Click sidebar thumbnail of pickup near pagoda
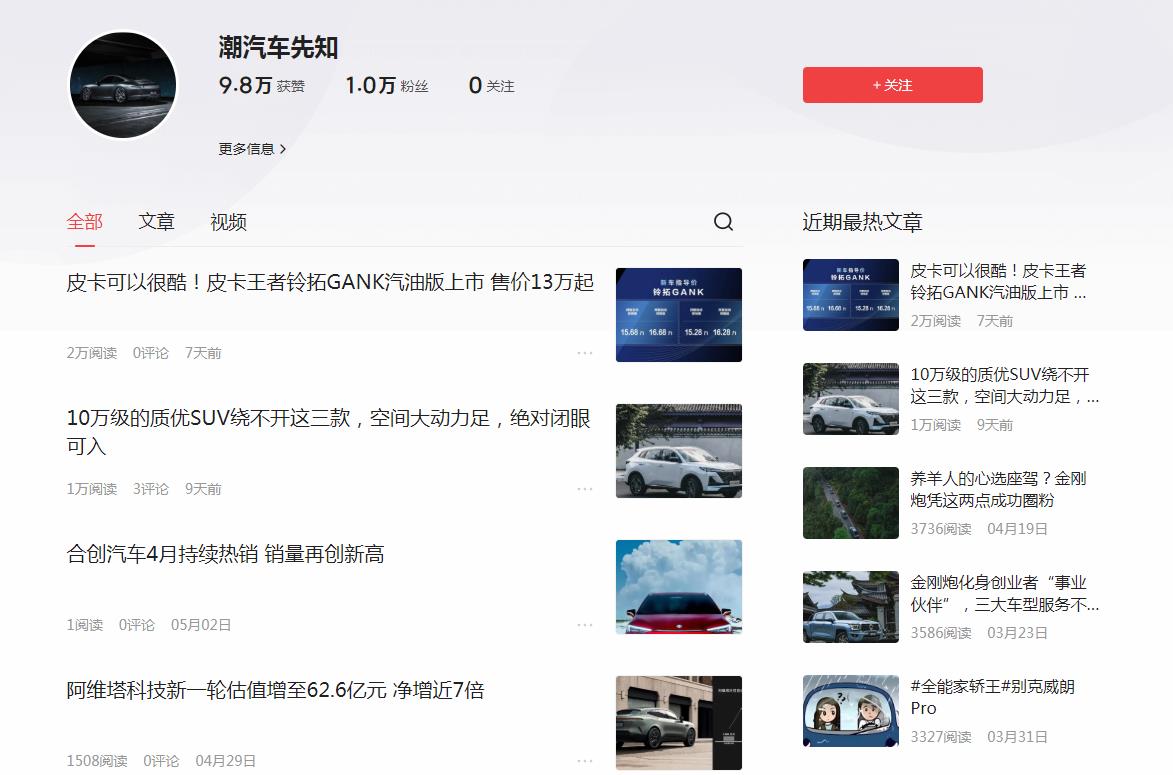The height and width of the screenshot is (775, 1173). click(x=851, y=607)
